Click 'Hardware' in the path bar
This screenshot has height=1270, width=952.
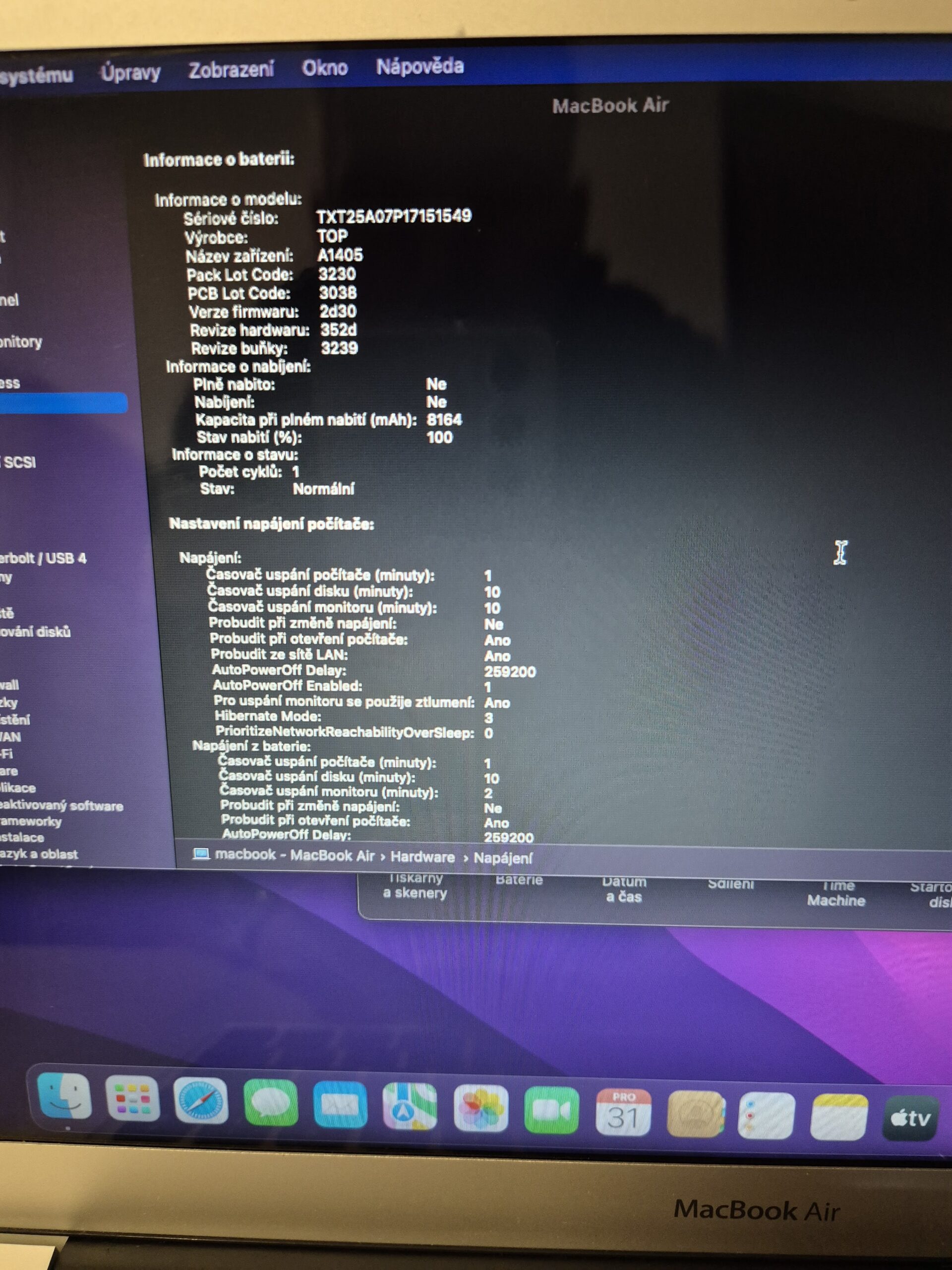pyautogui.click(x=422, y=857)
